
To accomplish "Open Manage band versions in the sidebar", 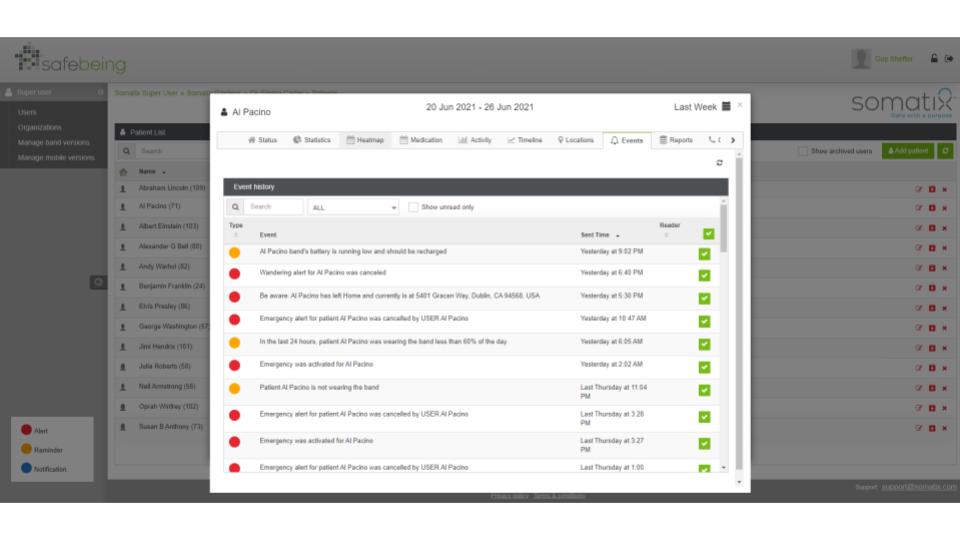I will tap(53, 142).
